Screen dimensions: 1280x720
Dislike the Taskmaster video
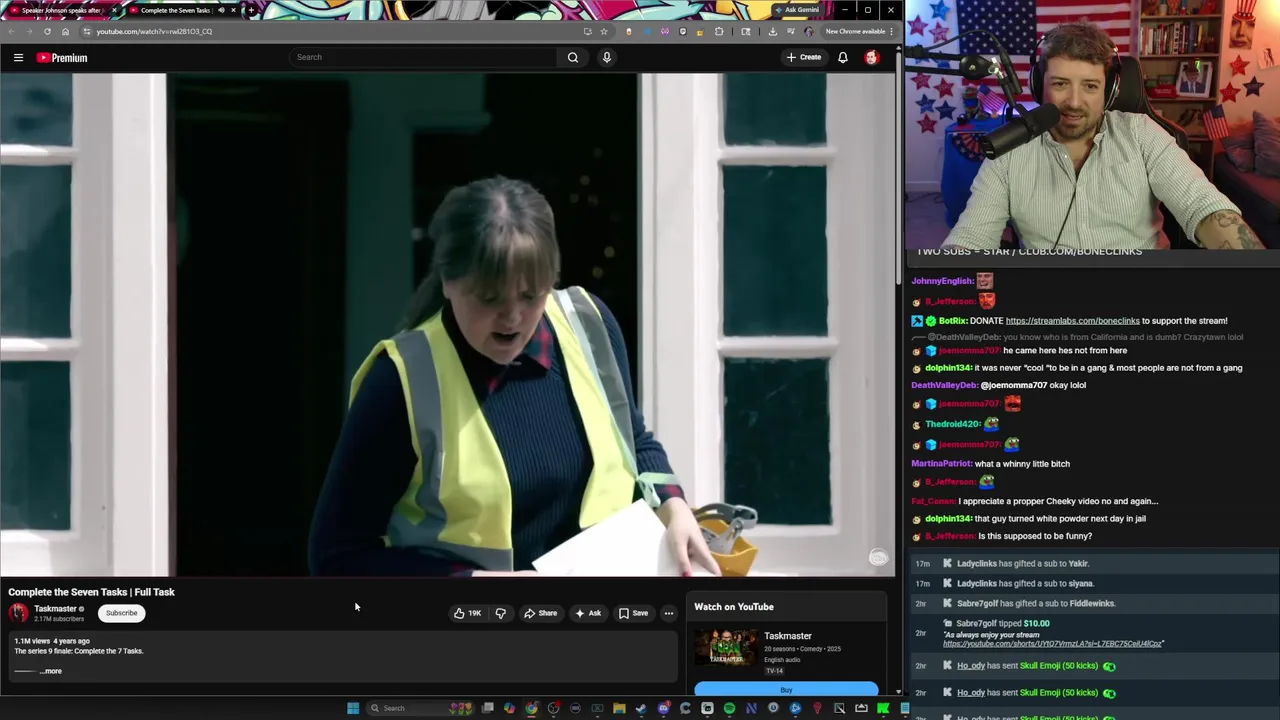coord(500,613)
